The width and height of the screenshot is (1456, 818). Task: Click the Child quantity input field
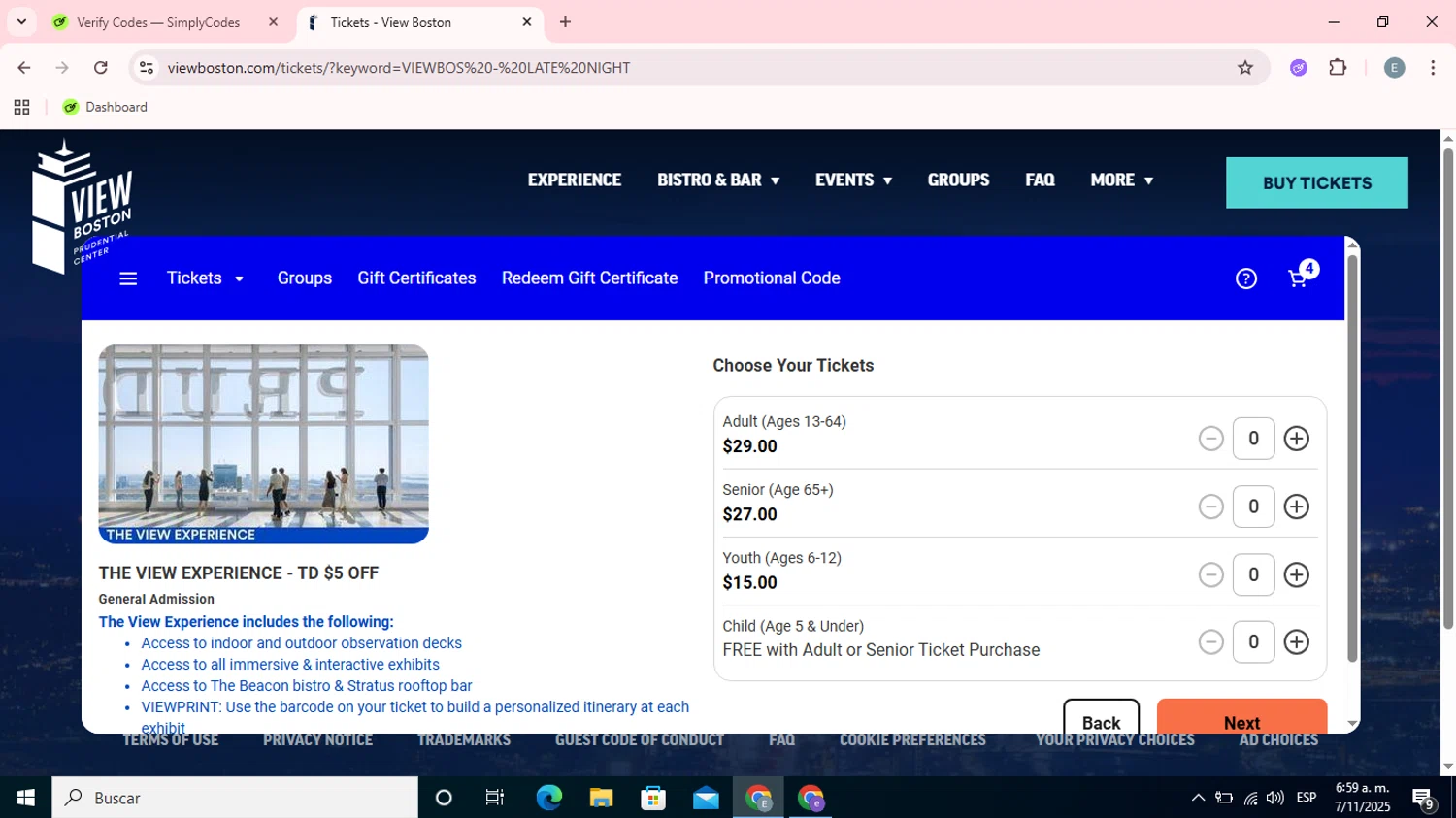click(1253, 641)
